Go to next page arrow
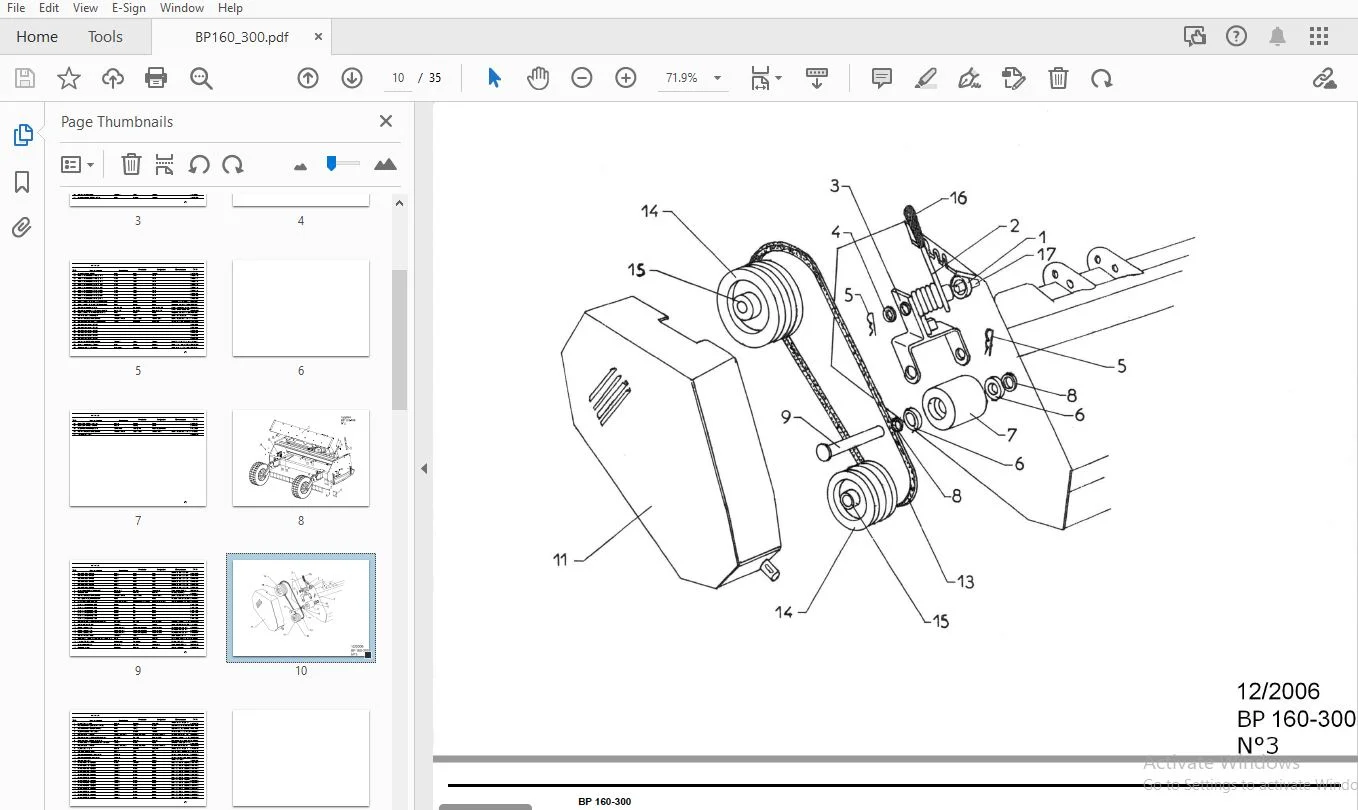Image resolution: width=1358 pixels, height=810 pixels. click(x=352, y=78)
